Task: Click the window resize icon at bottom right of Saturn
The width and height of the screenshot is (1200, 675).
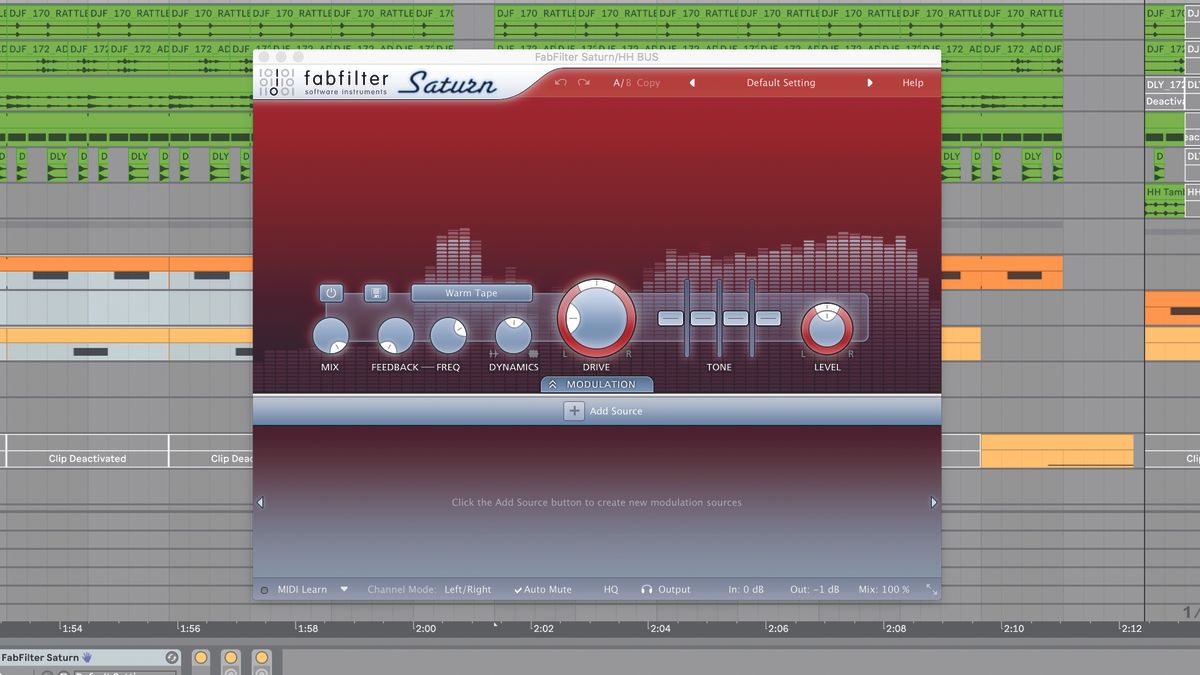Action: coord(931,590)
